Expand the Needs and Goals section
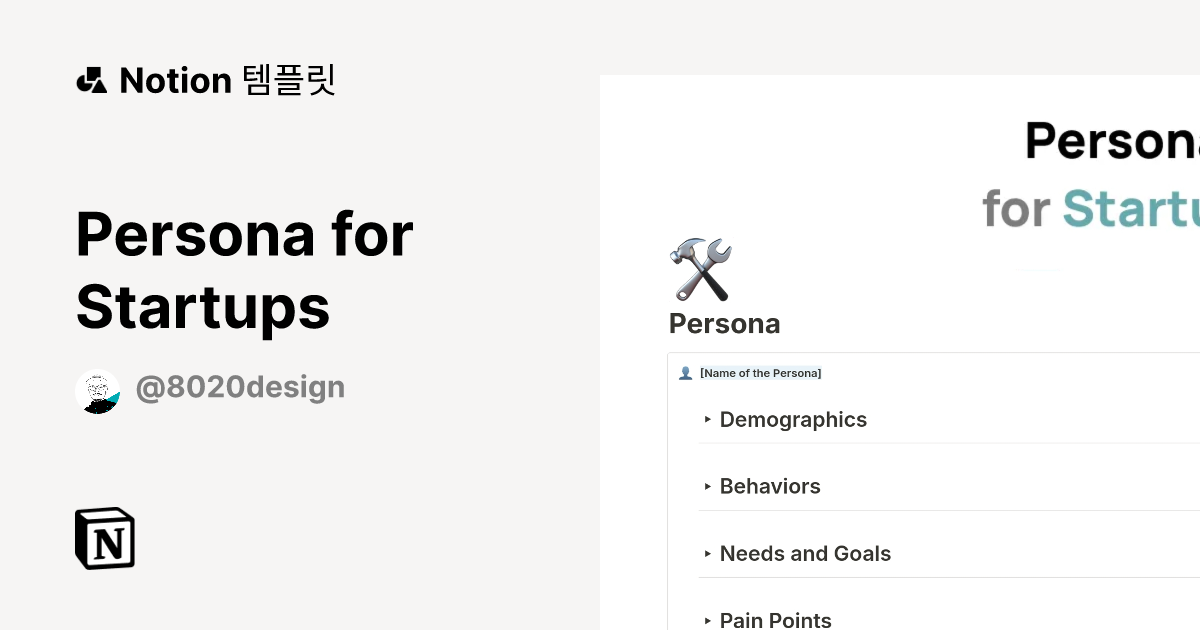Image resolution: width=1200 pixels, height=630 pixels. coord(708,553)
